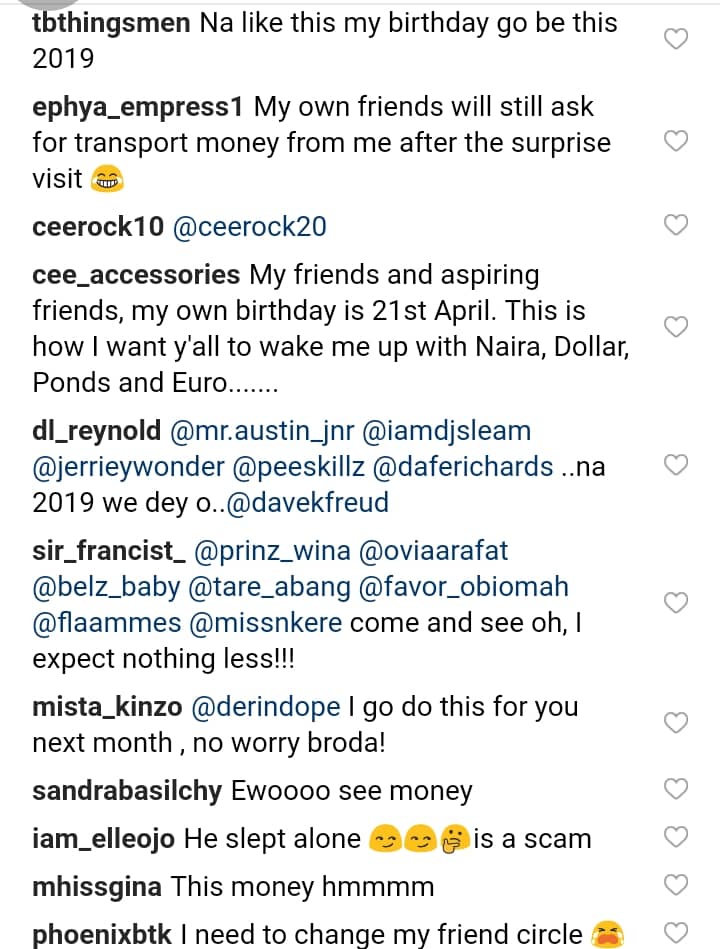
Task: Like sir_francist_'s comment
Action: (677, 602)
